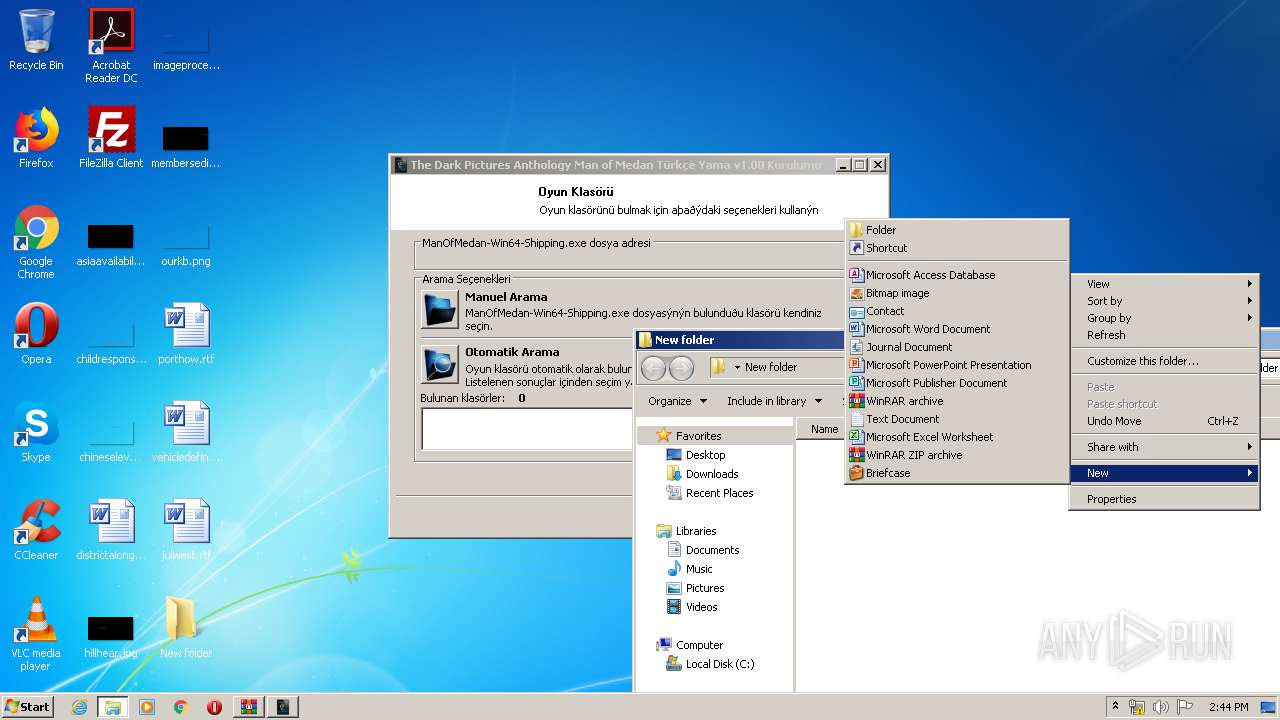The image size is (1280, 720).
Task: Choose Shortcut from the New submenu
Action: 957,248
